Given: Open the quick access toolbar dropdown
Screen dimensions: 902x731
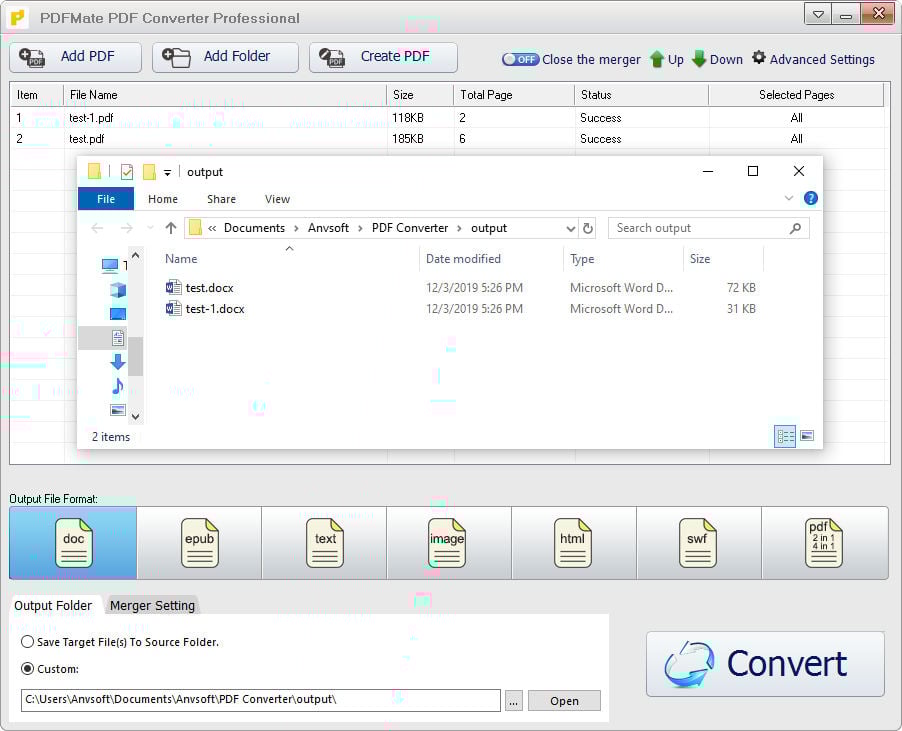Looking at the screenshot, I should pyautogui.click(x=167, y=173).
